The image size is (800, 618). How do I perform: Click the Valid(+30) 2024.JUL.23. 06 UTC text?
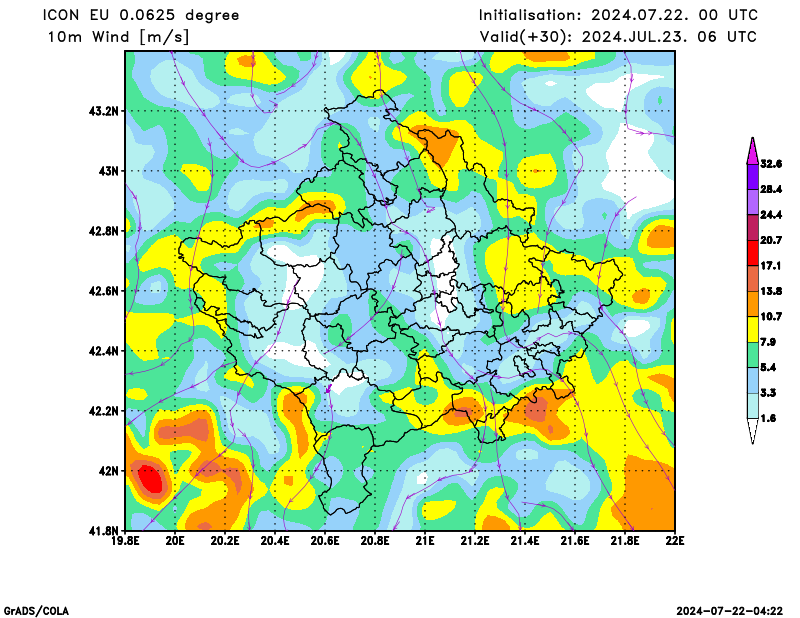pos(618,37)
